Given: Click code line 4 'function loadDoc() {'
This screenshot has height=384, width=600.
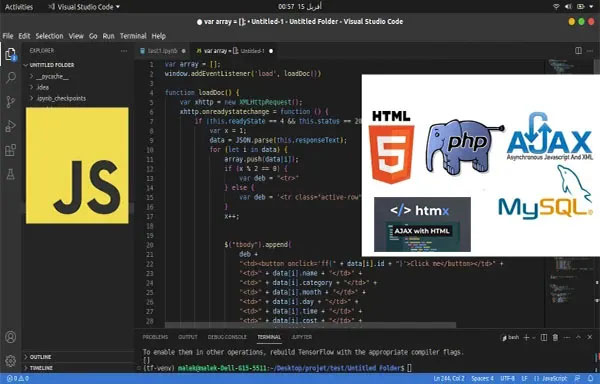Looking at the screenshot, I should 202,93.
